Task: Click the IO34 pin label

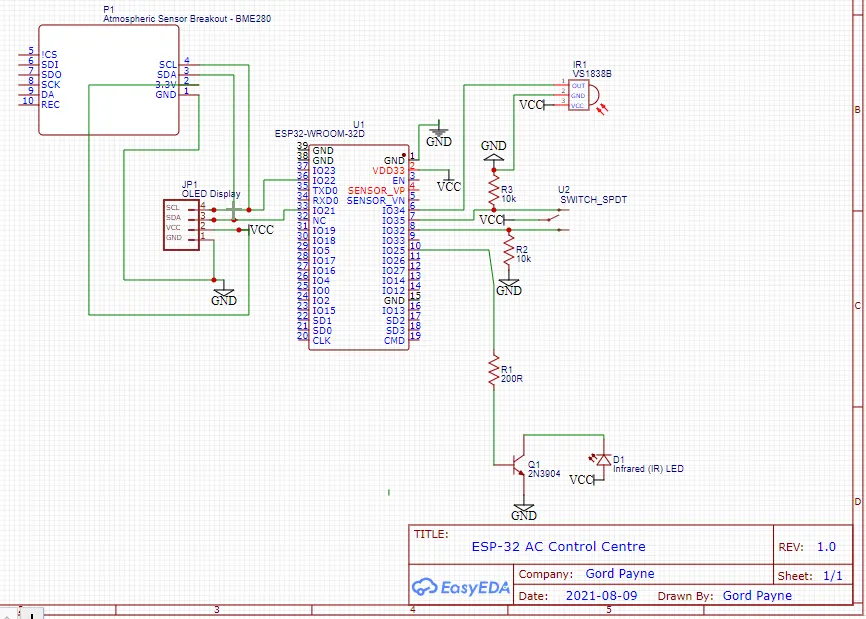Action: [x=394, y=210]
